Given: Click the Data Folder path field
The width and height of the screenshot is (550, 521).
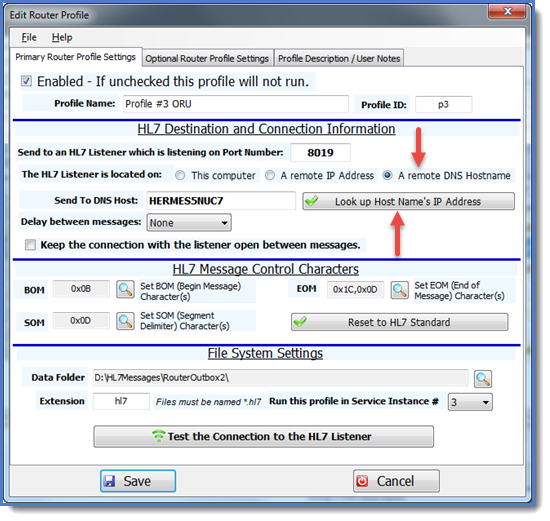Looking at the screenshot, I should tap(280, 378).
